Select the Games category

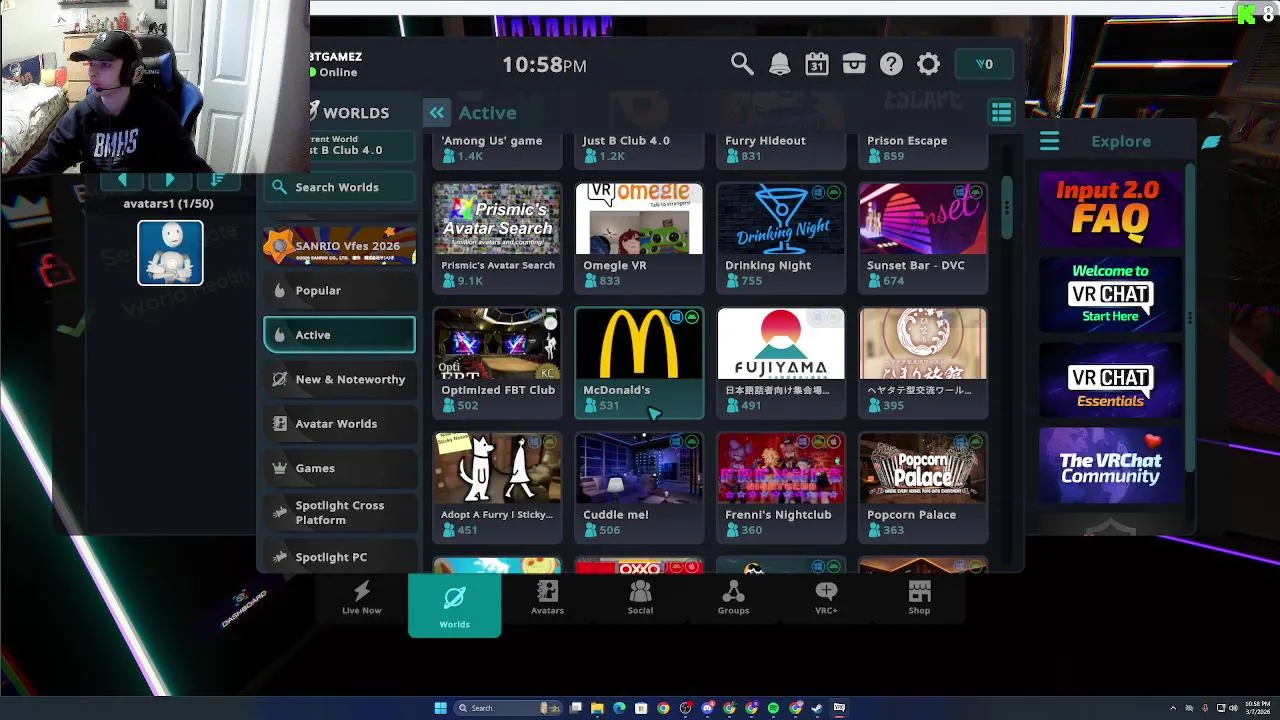pos(339,468)
